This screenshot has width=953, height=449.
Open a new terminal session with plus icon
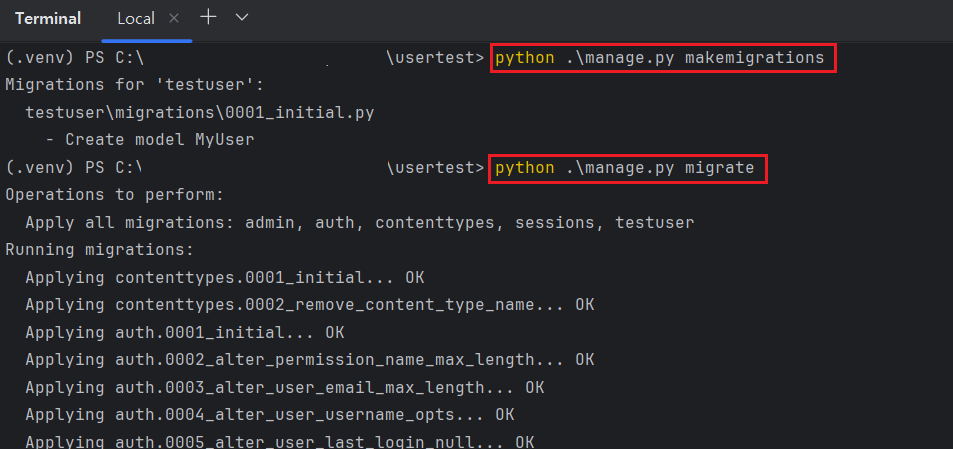[208, 17]
